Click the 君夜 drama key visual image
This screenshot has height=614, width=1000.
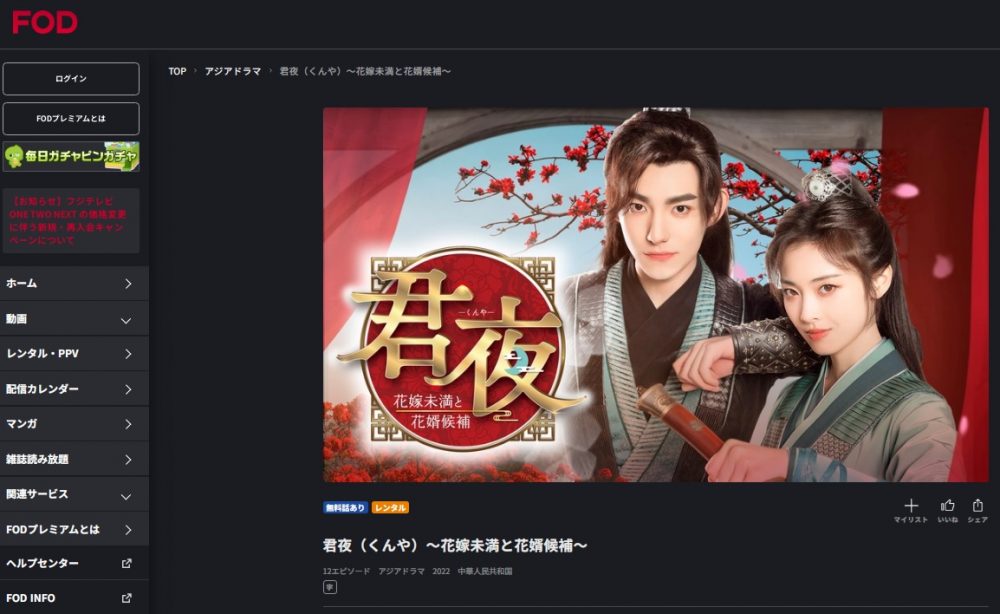click(x=656, y=295)
